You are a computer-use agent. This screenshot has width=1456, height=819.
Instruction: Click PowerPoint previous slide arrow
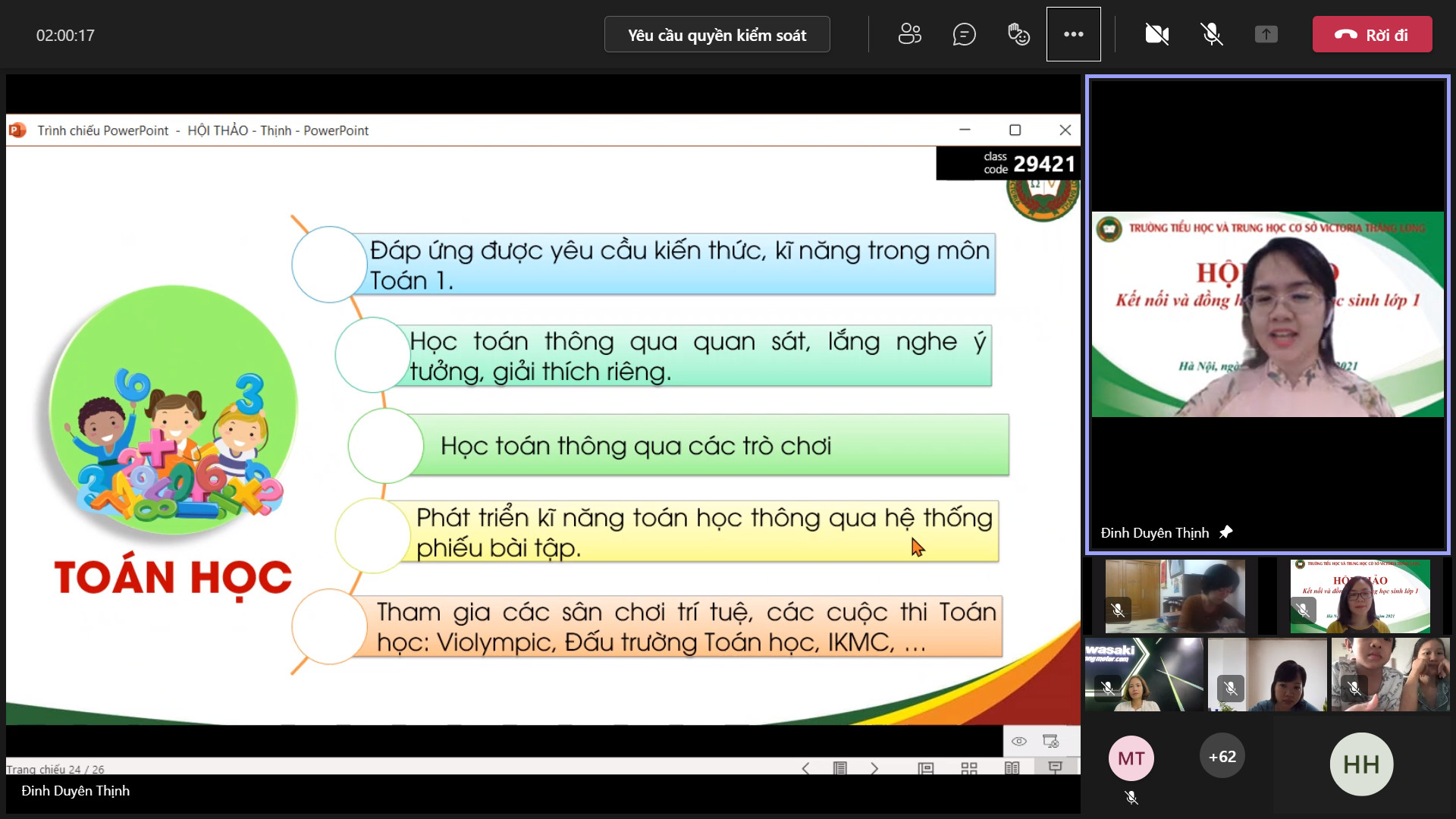[x=805, y=768]
